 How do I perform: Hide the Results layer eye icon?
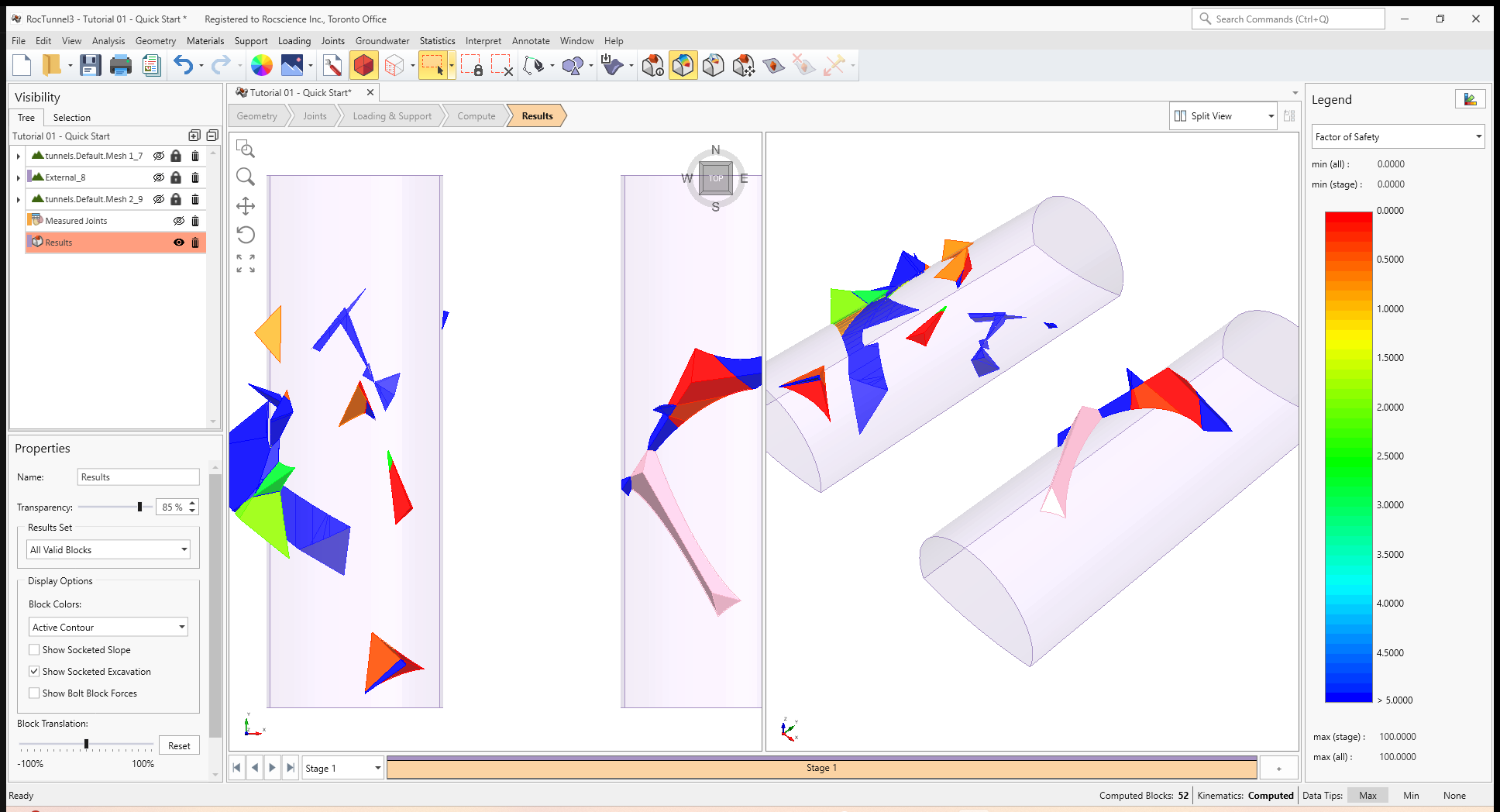[179, 243]
